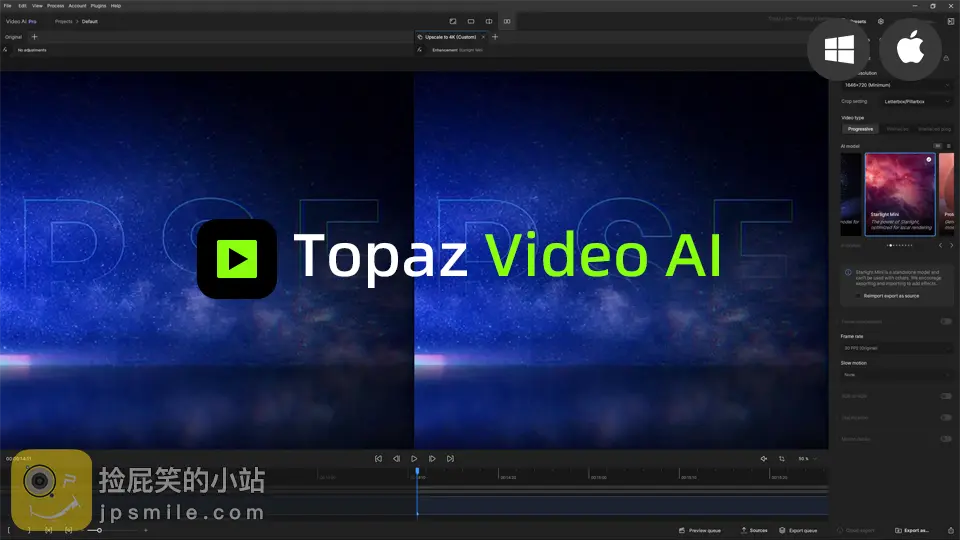Toggle the switch below Slow motion
The width and height of the screenshot is (960, 540).
point(946,396)
